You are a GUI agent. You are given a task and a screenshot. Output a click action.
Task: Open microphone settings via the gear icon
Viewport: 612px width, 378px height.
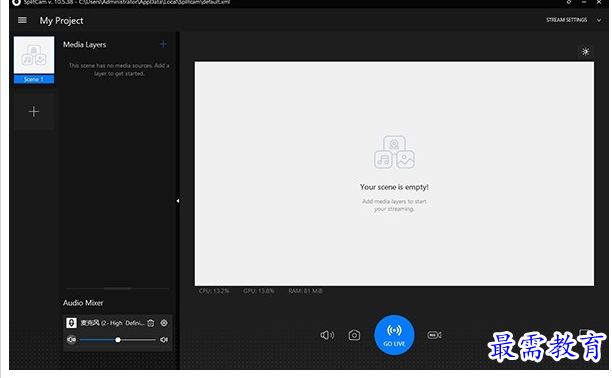164,323
